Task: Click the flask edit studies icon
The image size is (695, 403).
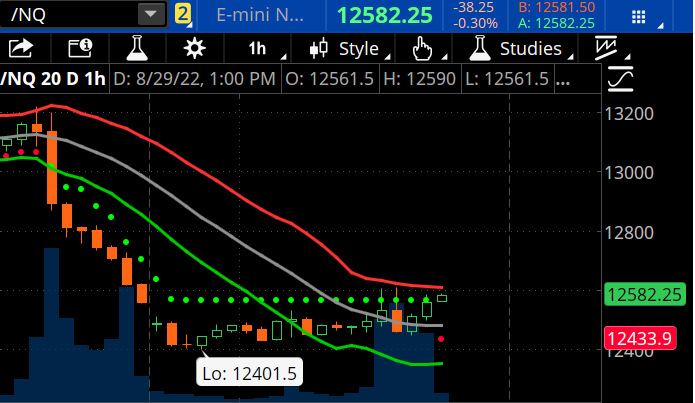Action: click(x=137, y=48)
